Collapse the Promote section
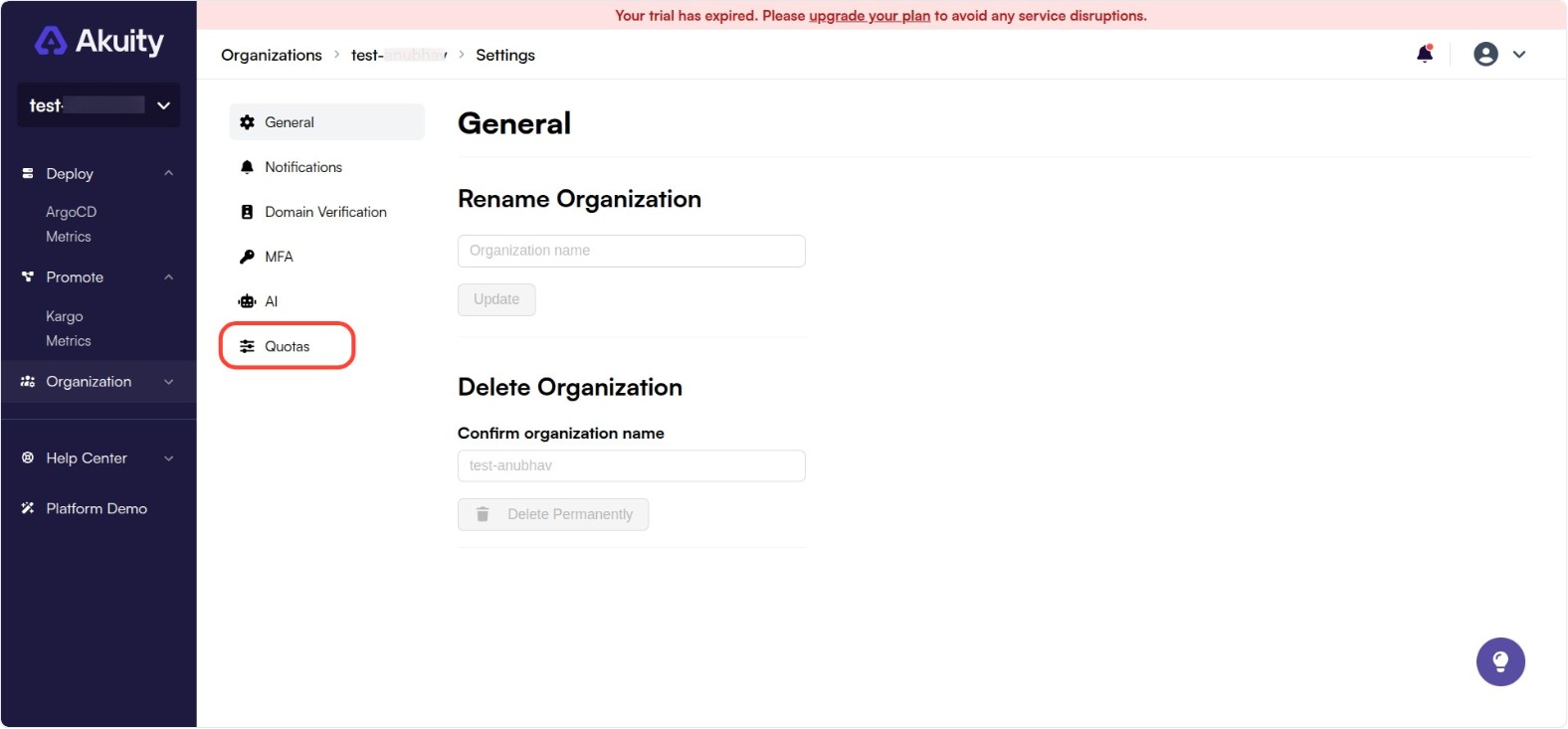This screenshot has height=729, width=1568. click(168, 277)
